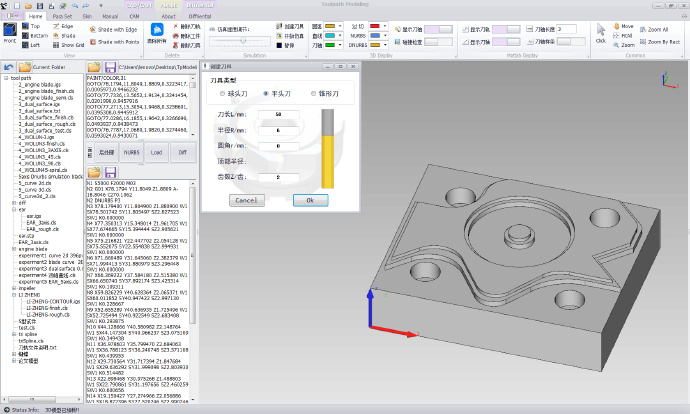The width and height of the screenshot is (690, 414).
Task: Switch to the Para Set tab
Action: (62, 16)
